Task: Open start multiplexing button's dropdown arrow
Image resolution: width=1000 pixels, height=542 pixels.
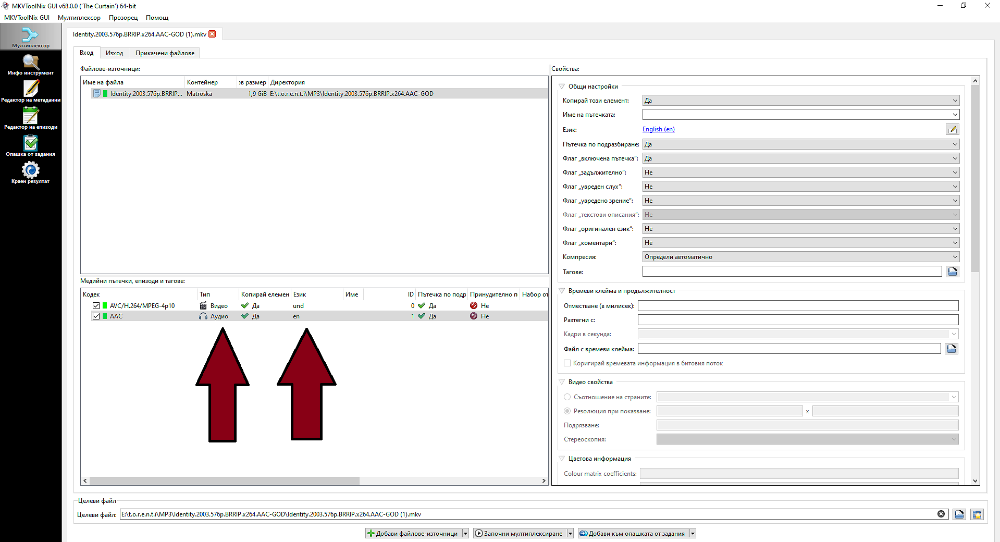Action: [x=571, y=534]
